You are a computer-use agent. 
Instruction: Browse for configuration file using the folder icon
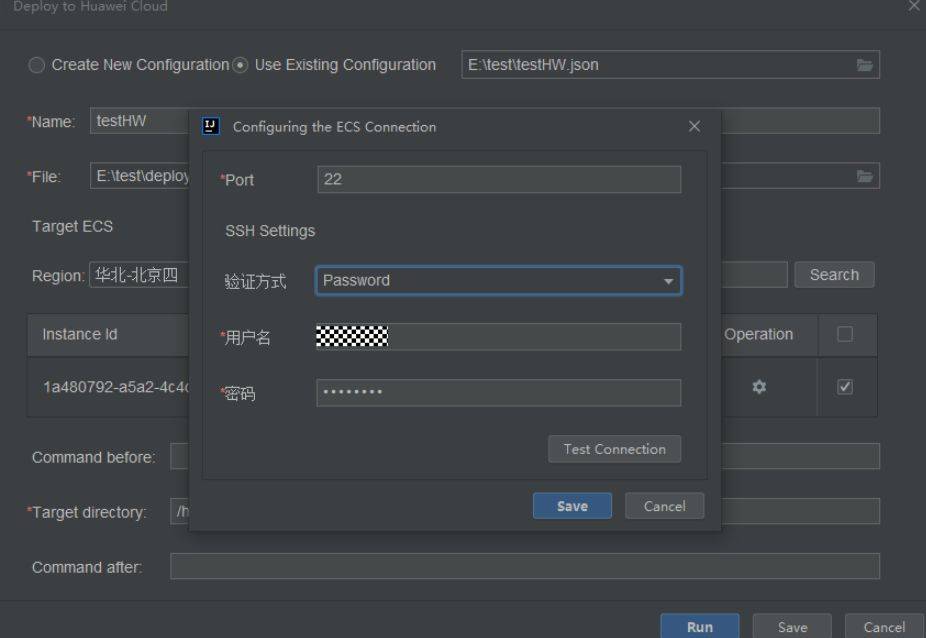865,65
